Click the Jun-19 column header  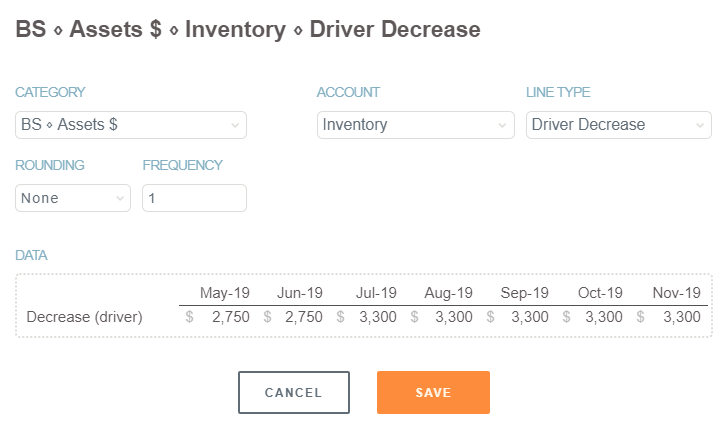click(x=299, y=293)
